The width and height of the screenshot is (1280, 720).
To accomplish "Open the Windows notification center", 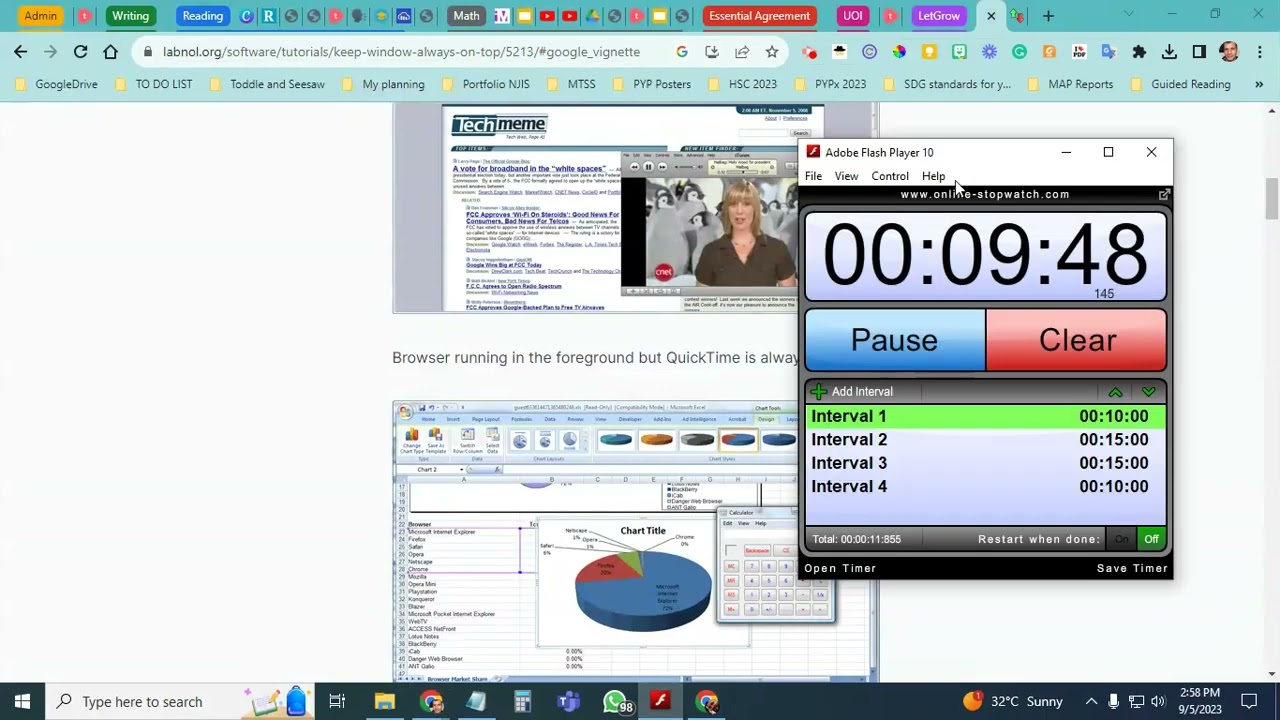I will coord(1249,701).
